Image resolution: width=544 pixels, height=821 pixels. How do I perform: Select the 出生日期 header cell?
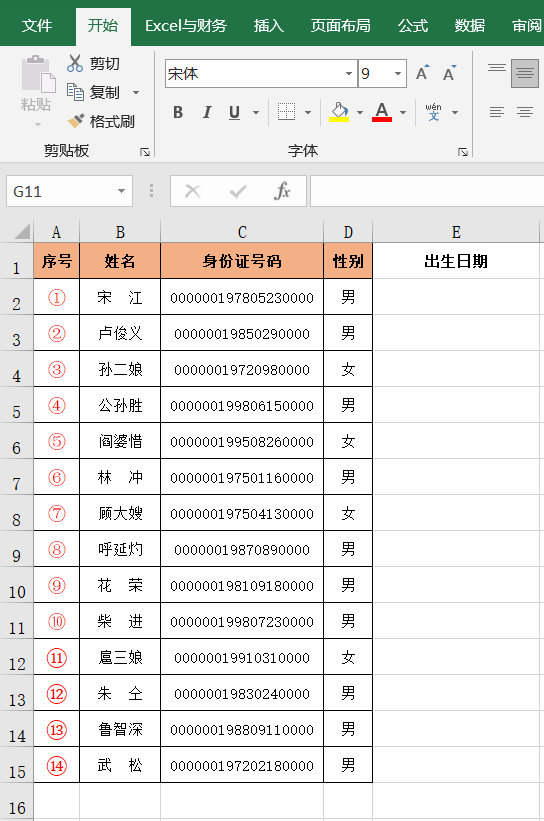456,261
